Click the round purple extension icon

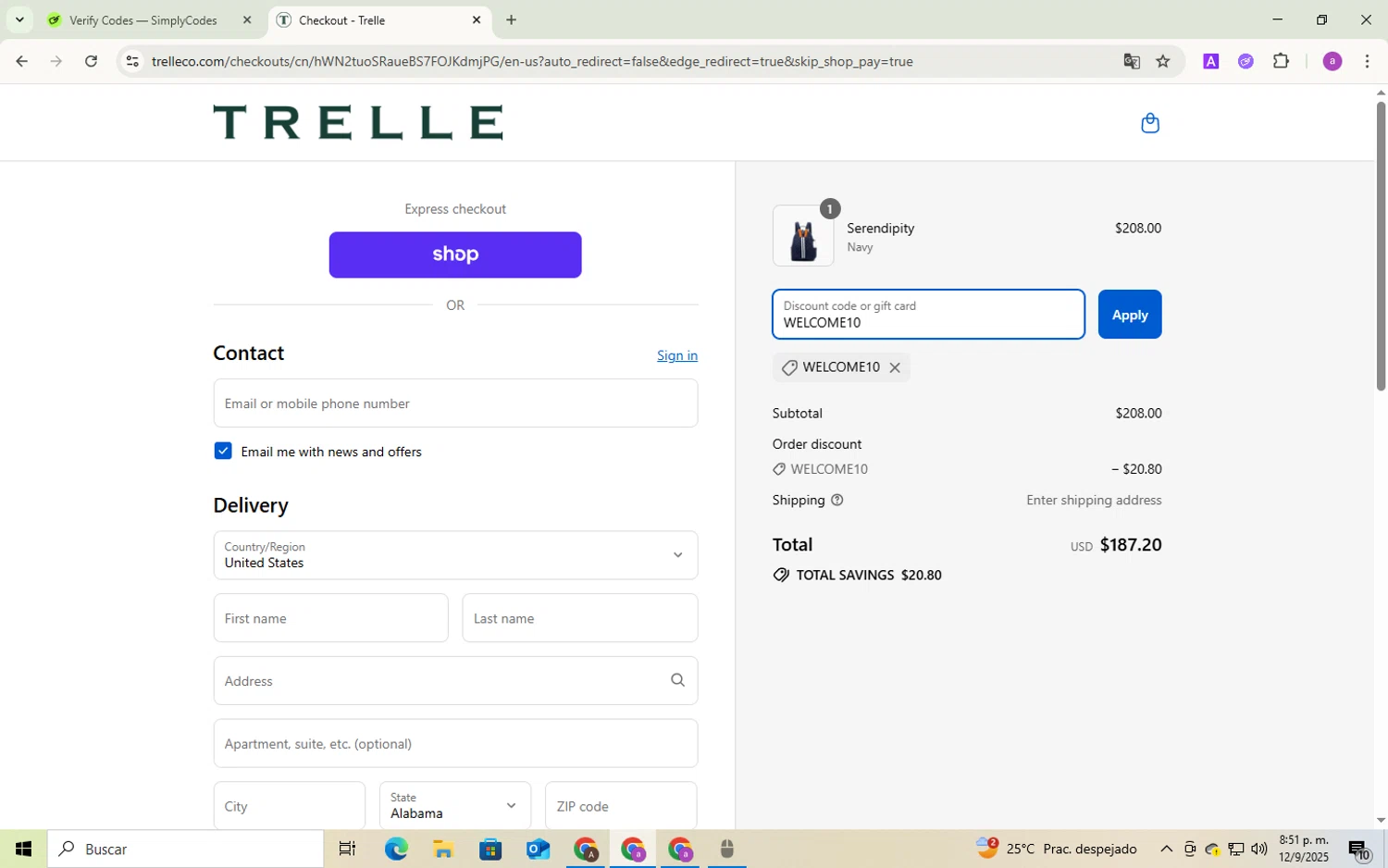pyautogui.click(x=1245, y=61)
